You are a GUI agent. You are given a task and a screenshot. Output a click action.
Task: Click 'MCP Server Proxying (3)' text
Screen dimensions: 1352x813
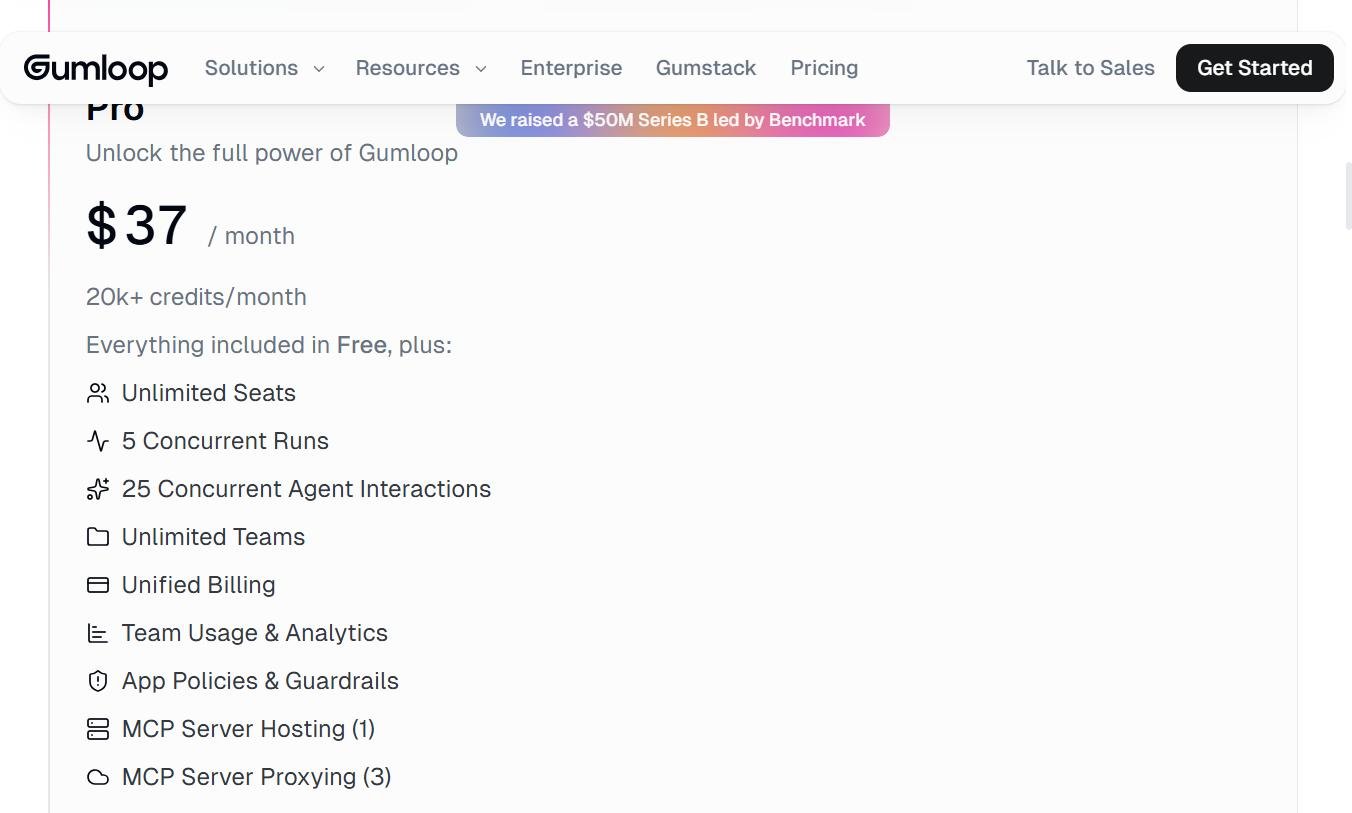pyautogui.click(x=256, y=777)
